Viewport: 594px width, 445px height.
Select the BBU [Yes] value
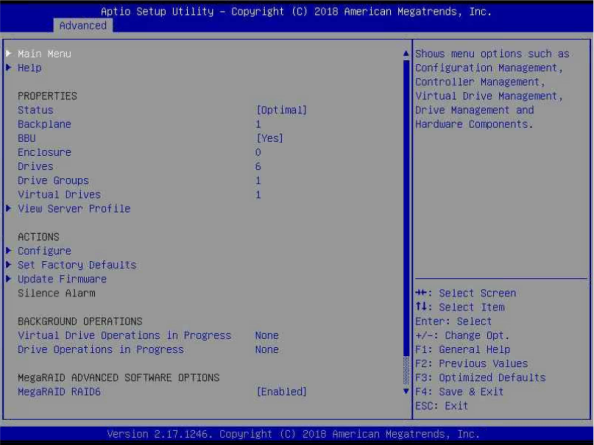[270, 138]
